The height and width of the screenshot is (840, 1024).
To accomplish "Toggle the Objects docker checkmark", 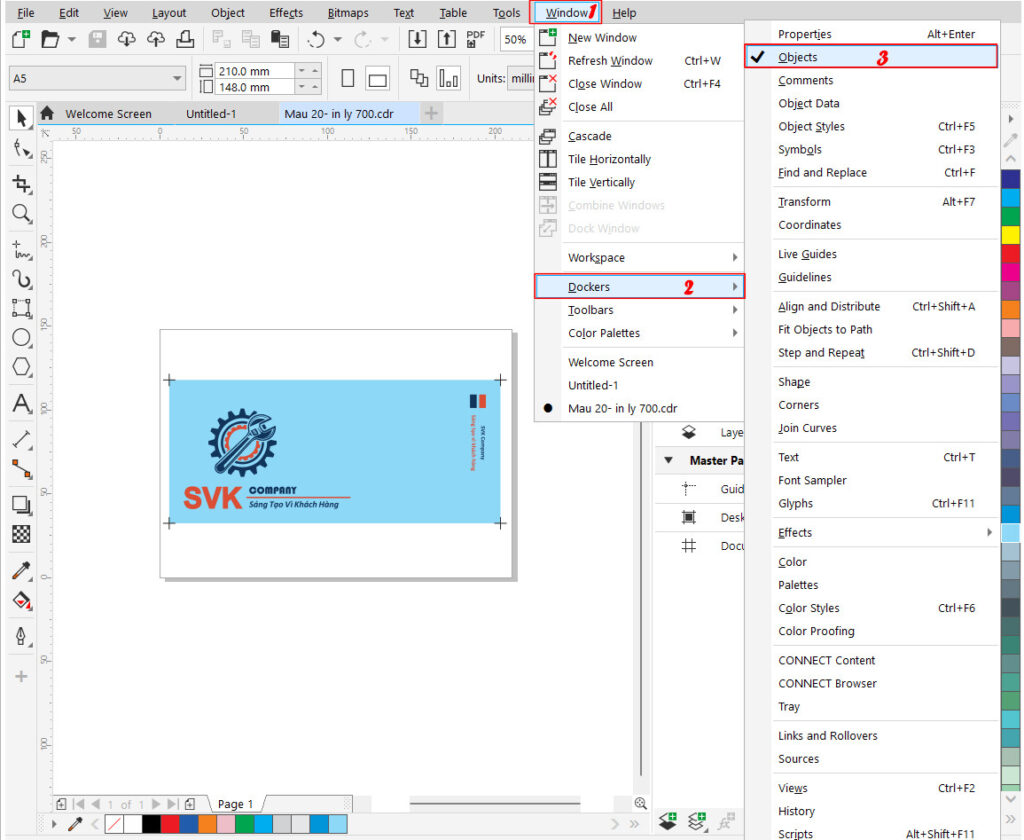I will coord(800,56).
